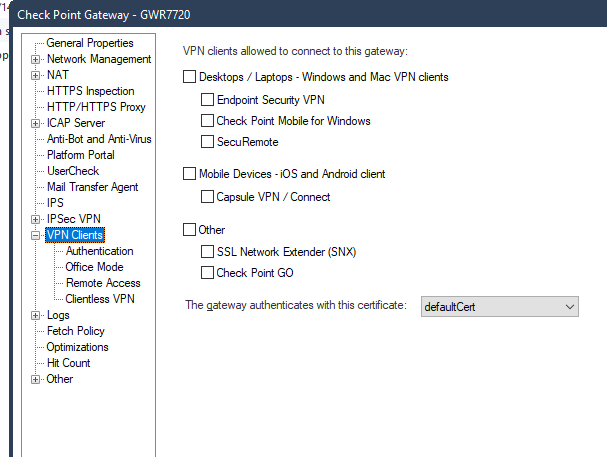Expand the ICAP Server tree node
Image resolution: width=607 pixels, height=457 pixels.
tap(35, 123)
